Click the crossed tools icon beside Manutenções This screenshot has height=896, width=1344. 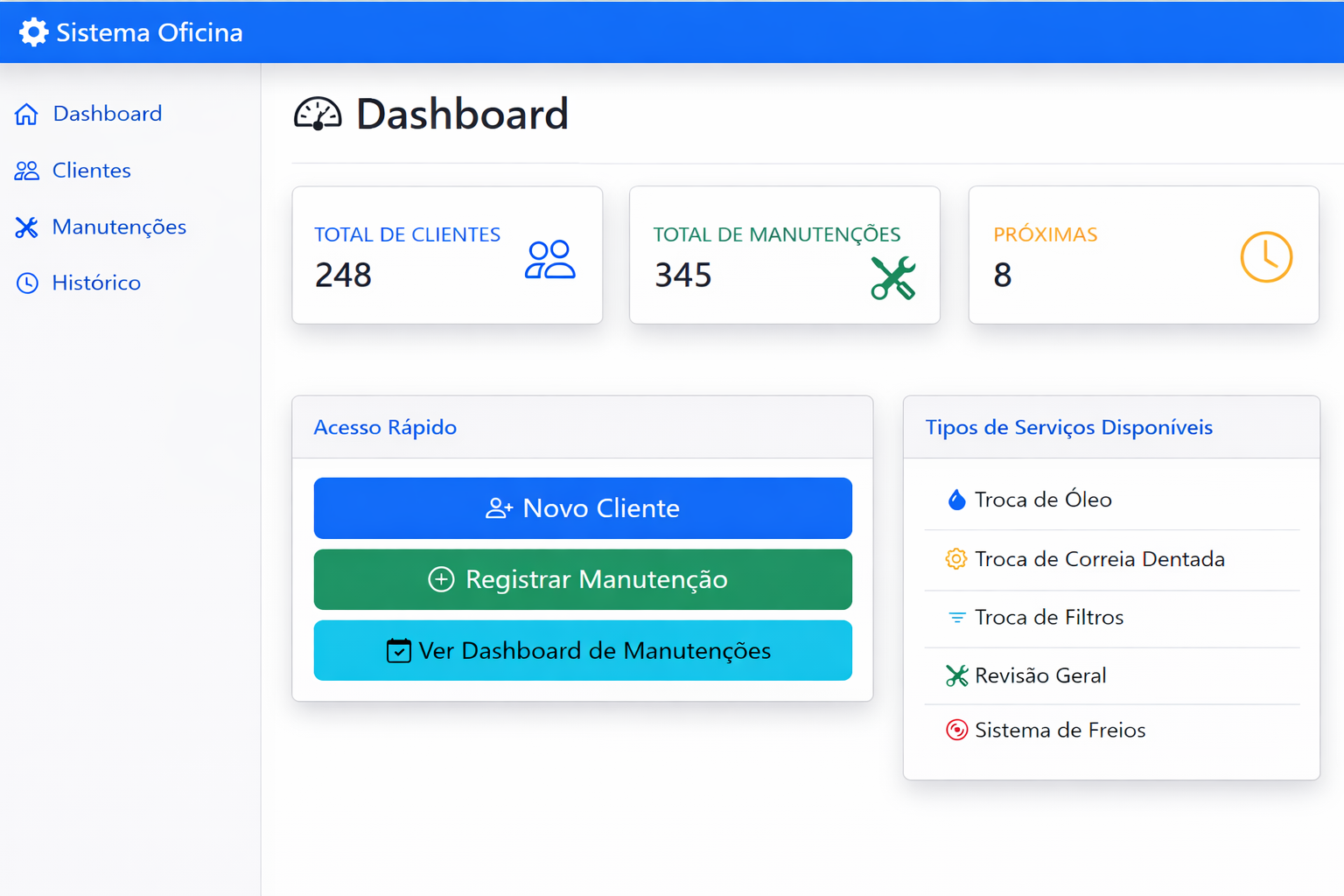coord(26,227)
